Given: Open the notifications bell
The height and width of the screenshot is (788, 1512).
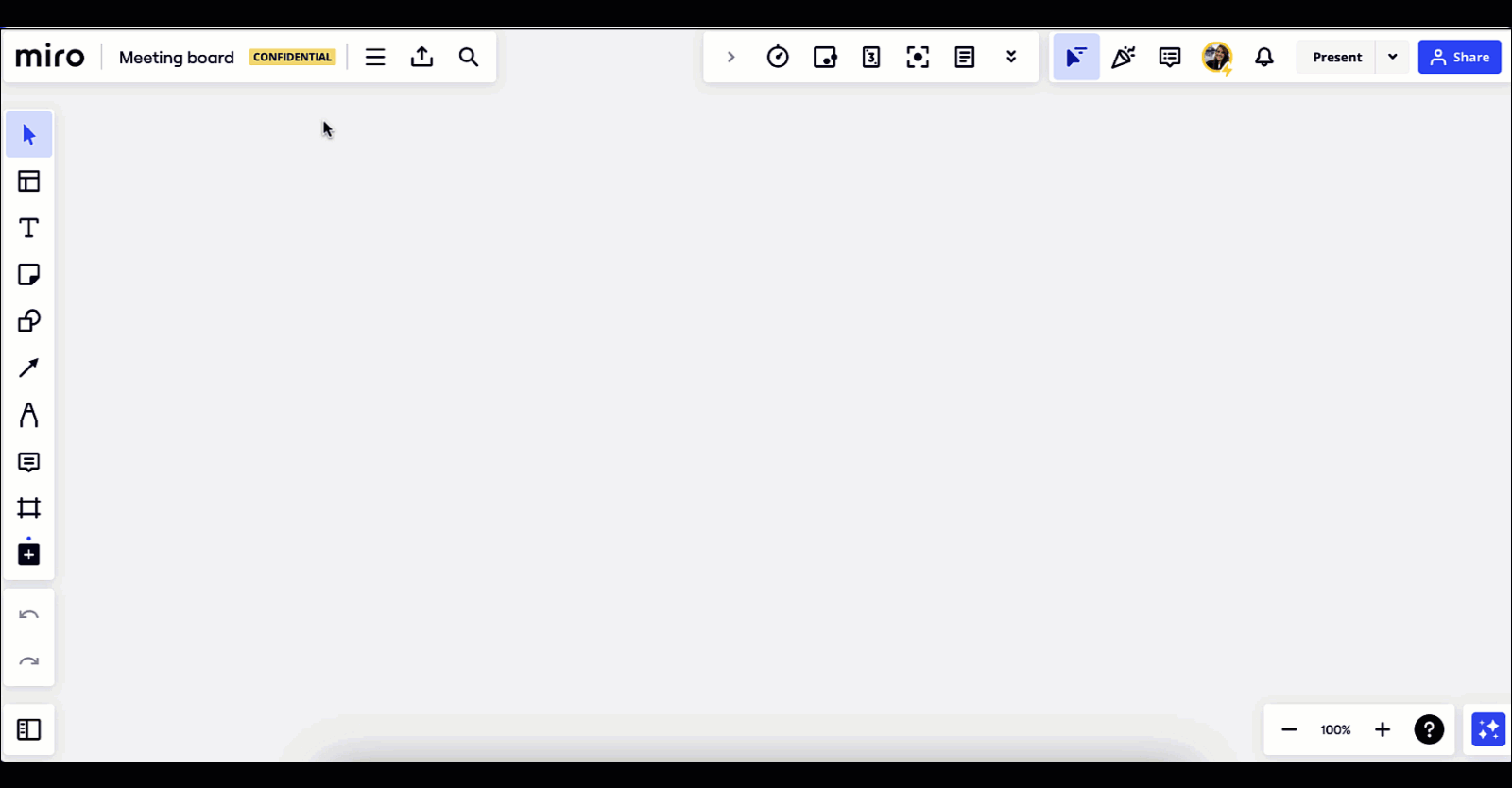Looking at the screenshot, I should coord(1264,57).
